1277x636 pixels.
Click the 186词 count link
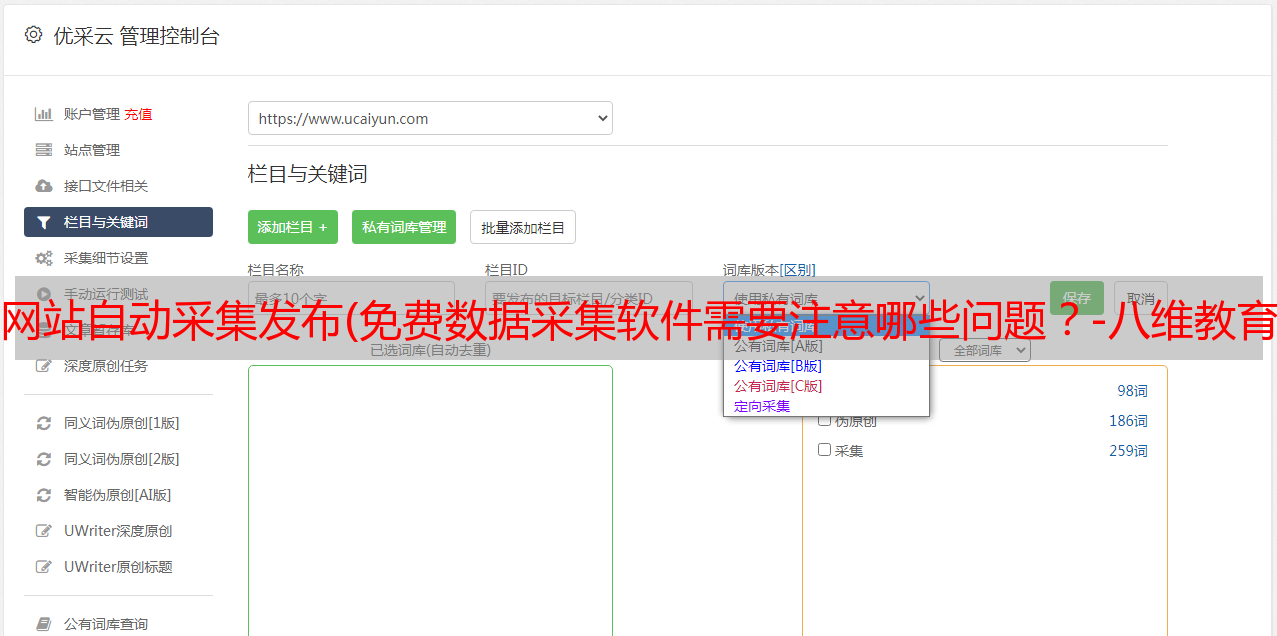[1128, 421]
